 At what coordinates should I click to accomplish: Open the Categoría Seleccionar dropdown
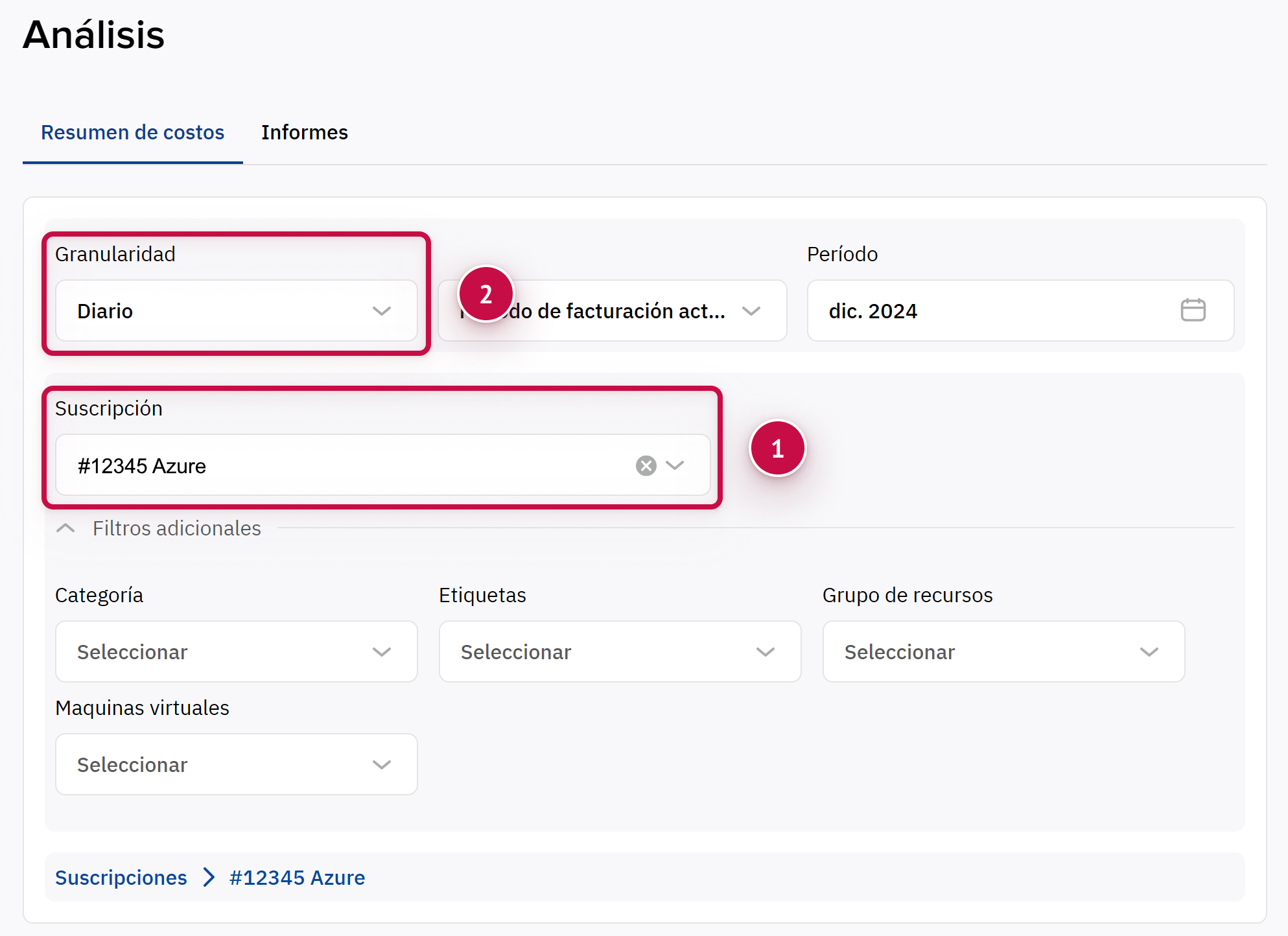(x=236, y=651)
